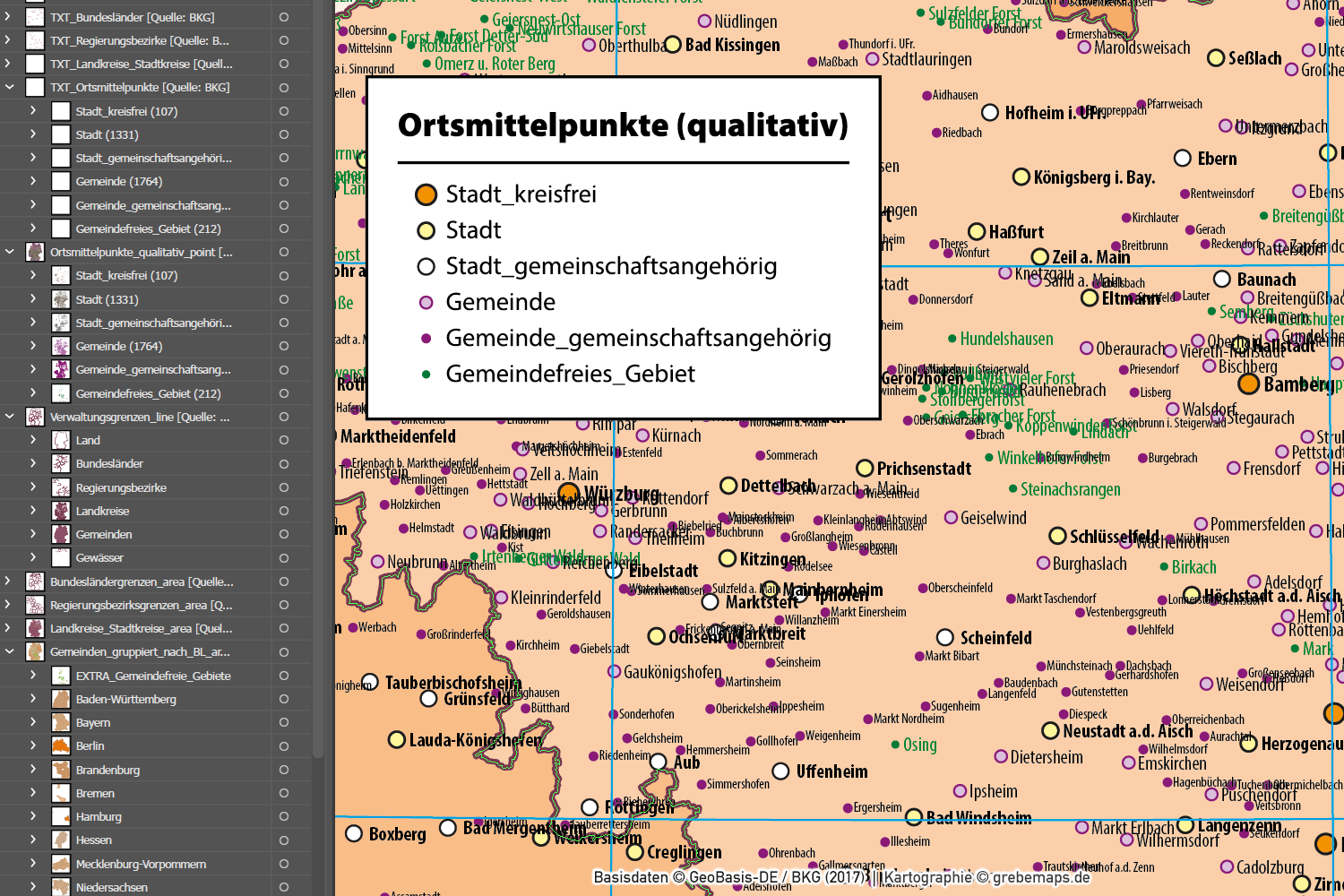
Task: Collapse the TXT_Ortsmittelpunkte layer group
Action: click(x=9, y=87)
